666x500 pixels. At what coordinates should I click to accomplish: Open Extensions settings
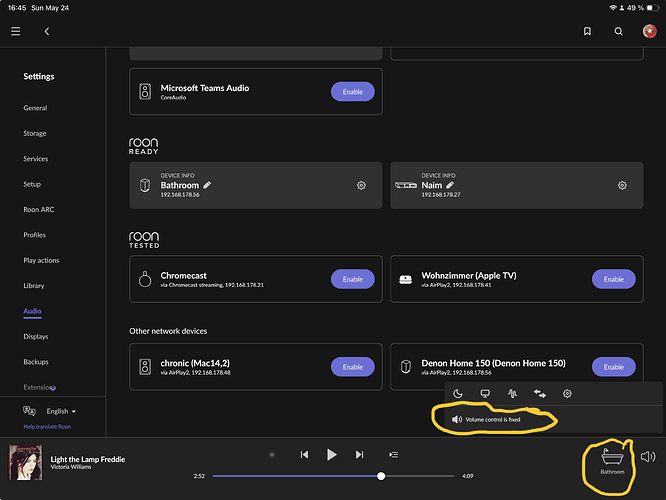[x=40, y=387]
